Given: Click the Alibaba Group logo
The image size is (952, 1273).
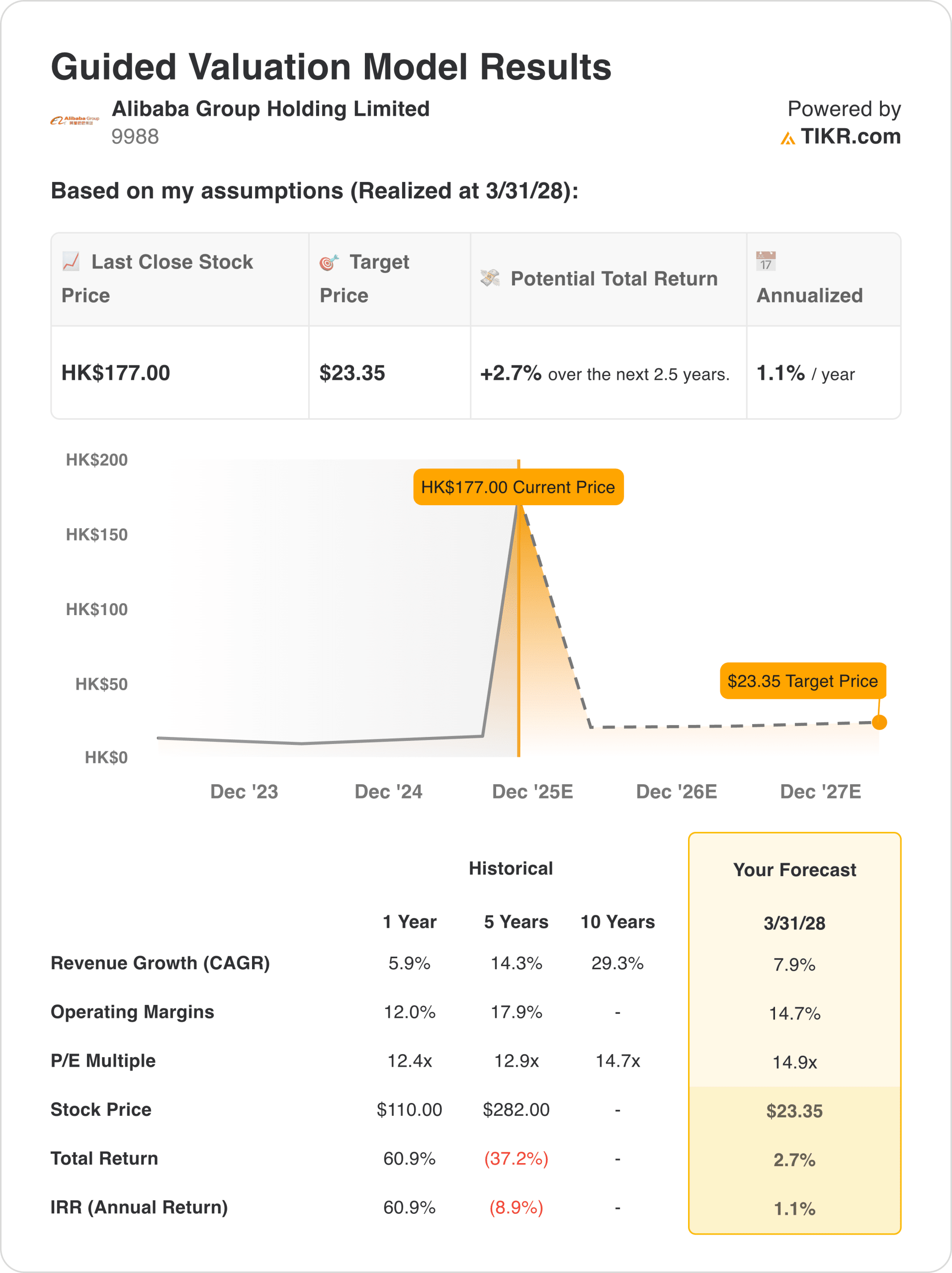Looking at the screenshot, I should (74, 120).
